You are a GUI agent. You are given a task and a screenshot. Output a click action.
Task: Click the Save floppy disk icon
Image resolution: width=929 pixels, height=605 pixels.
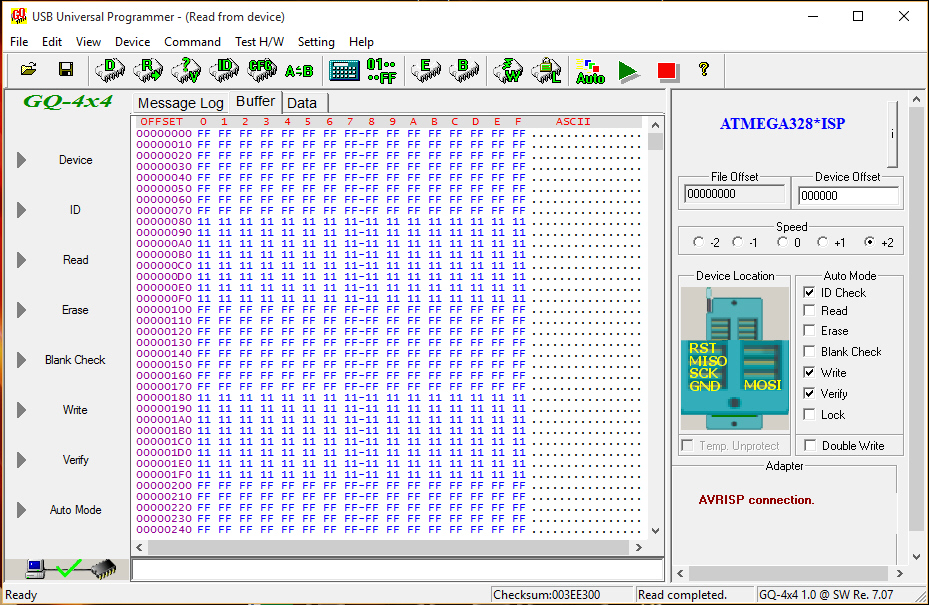click(66, 69)
